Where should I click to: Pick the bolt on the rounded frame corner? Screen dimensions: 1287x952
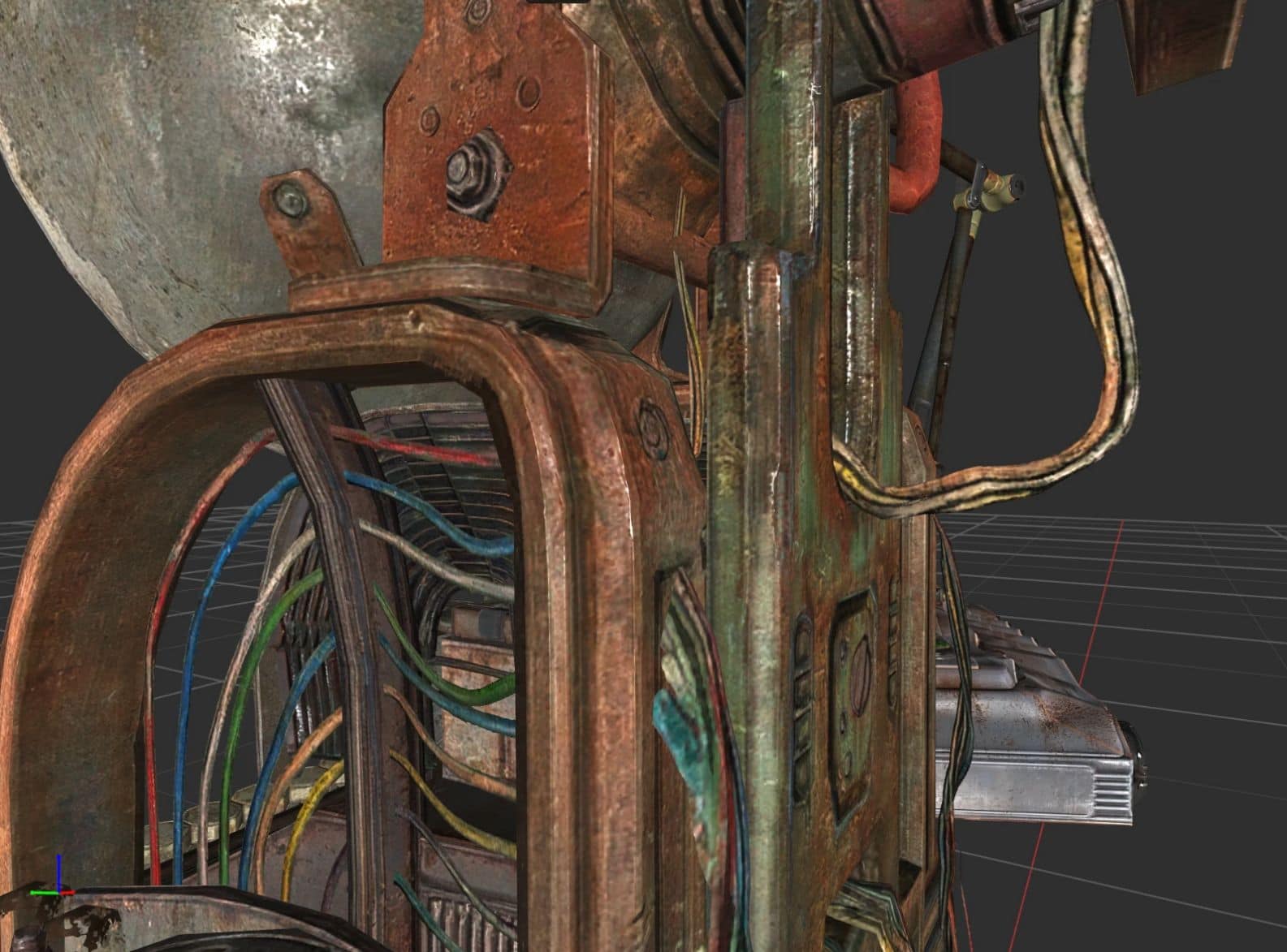tap(652, 421)
